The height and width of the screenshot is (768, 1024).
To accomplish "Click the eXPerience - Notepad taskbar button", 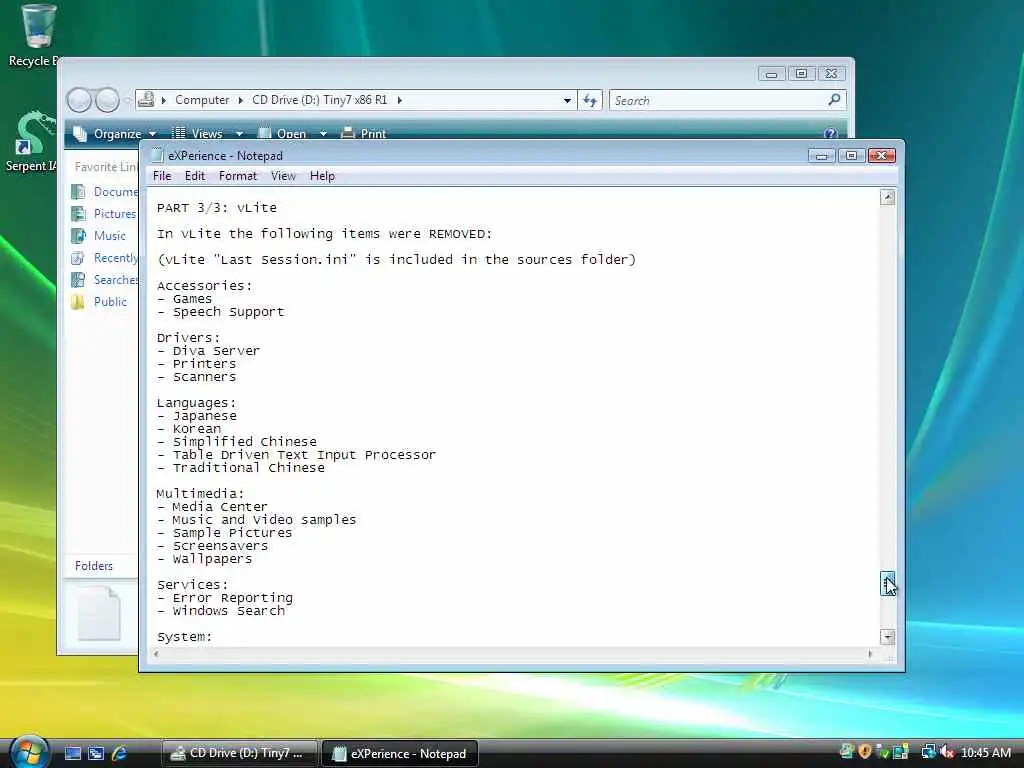I will (x=400, y=753).
